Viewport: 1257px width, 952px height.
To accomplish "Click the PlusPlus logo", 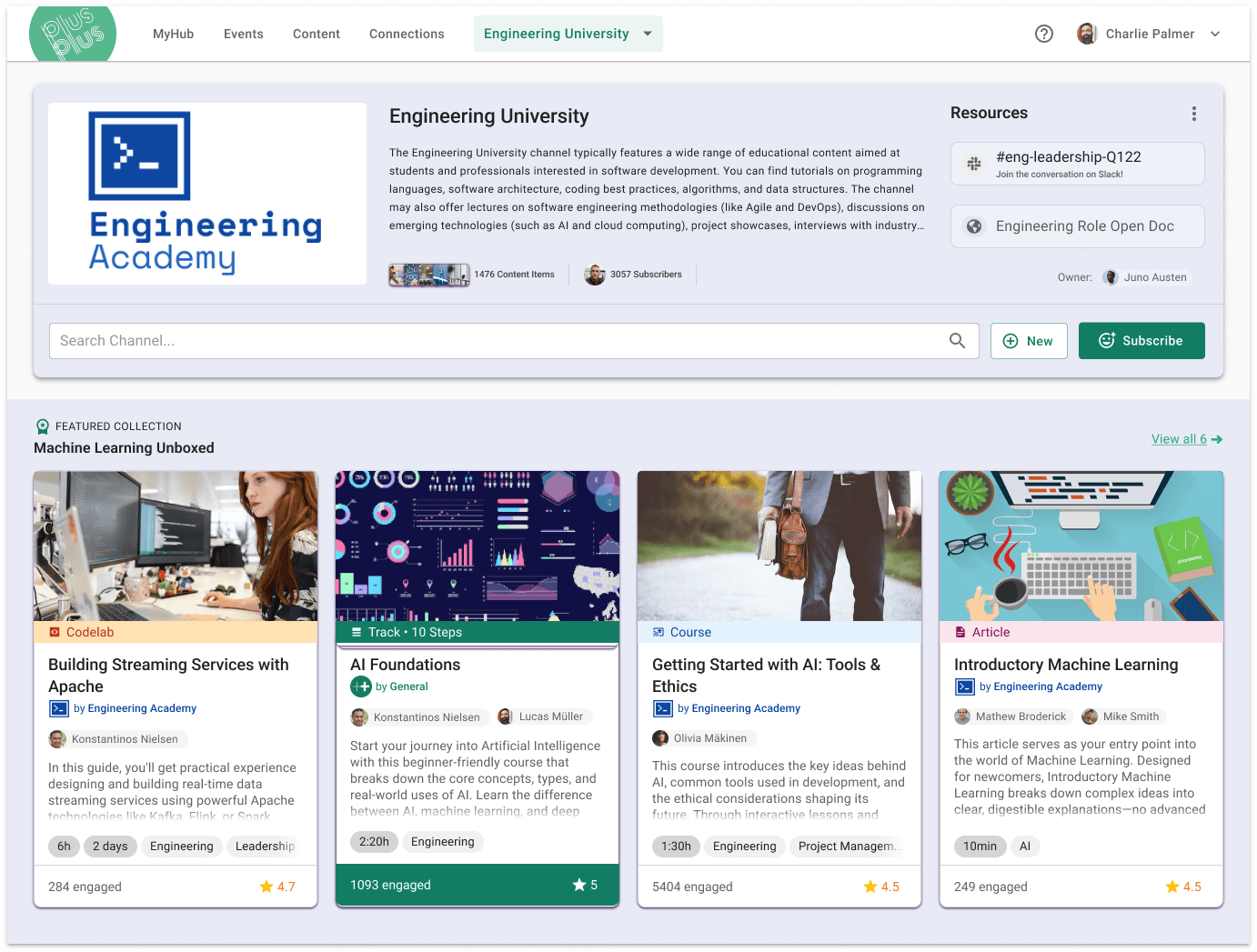I will tap(73, 35).
